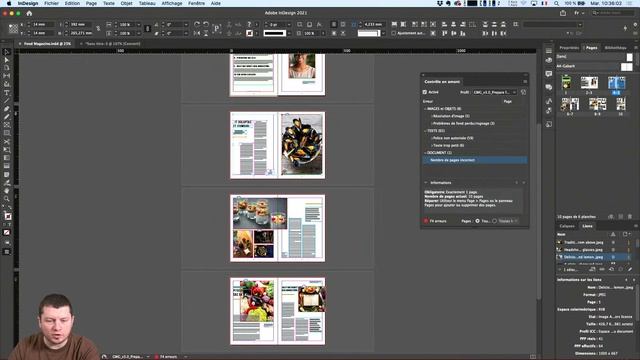The height and width of the screenshot is (360, 640).
Task: Click constrain width and height proportions icon
Action: pos(98,29)
